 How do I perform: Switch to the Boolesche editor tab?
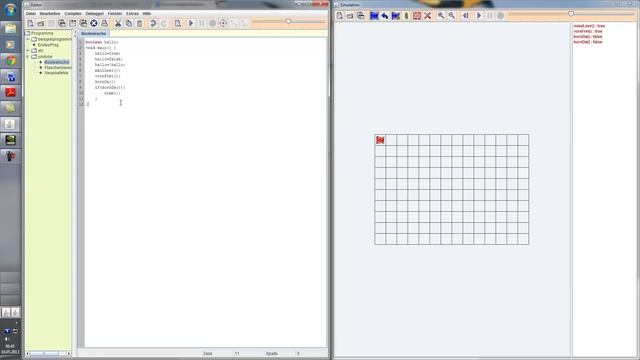pos(93,33)
